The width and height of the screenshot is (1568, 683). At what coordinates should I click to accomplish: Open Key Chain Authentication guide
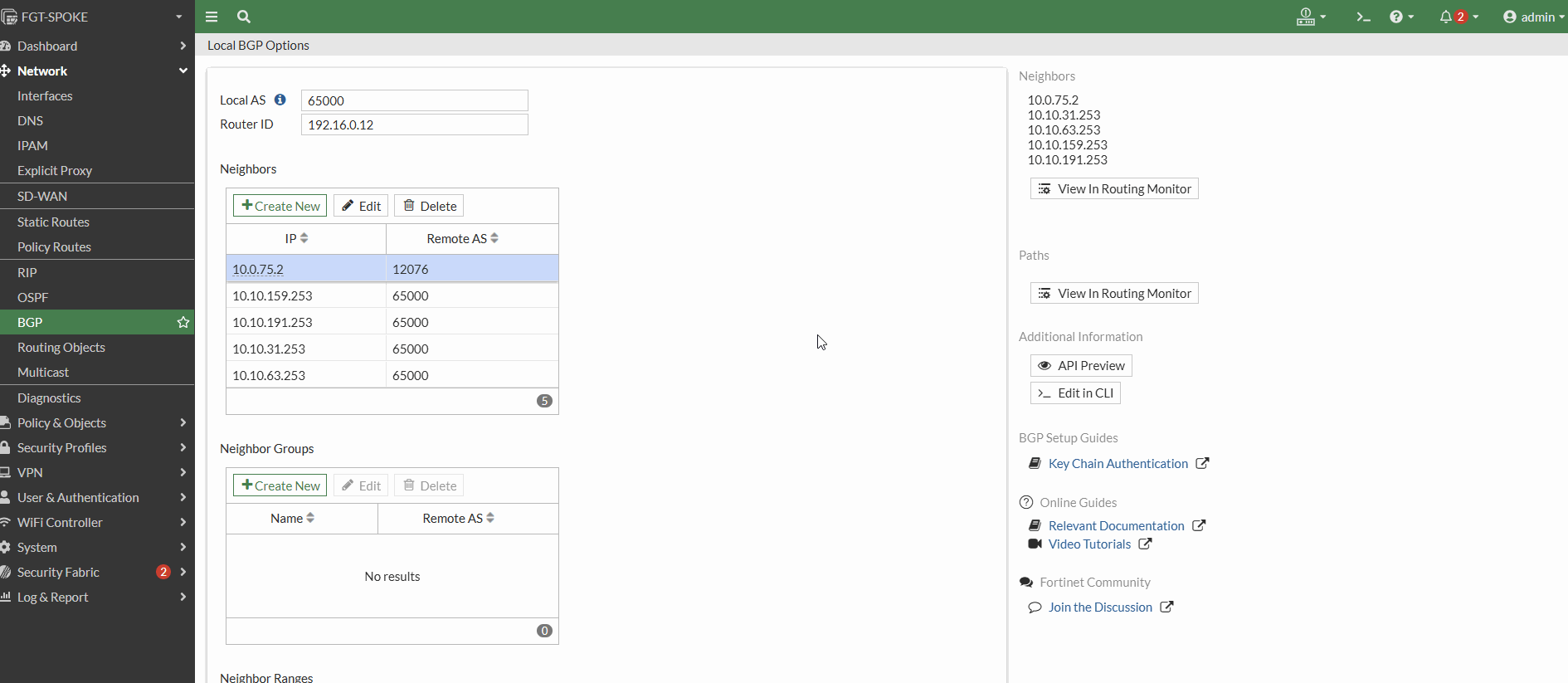pos(1118,463)
